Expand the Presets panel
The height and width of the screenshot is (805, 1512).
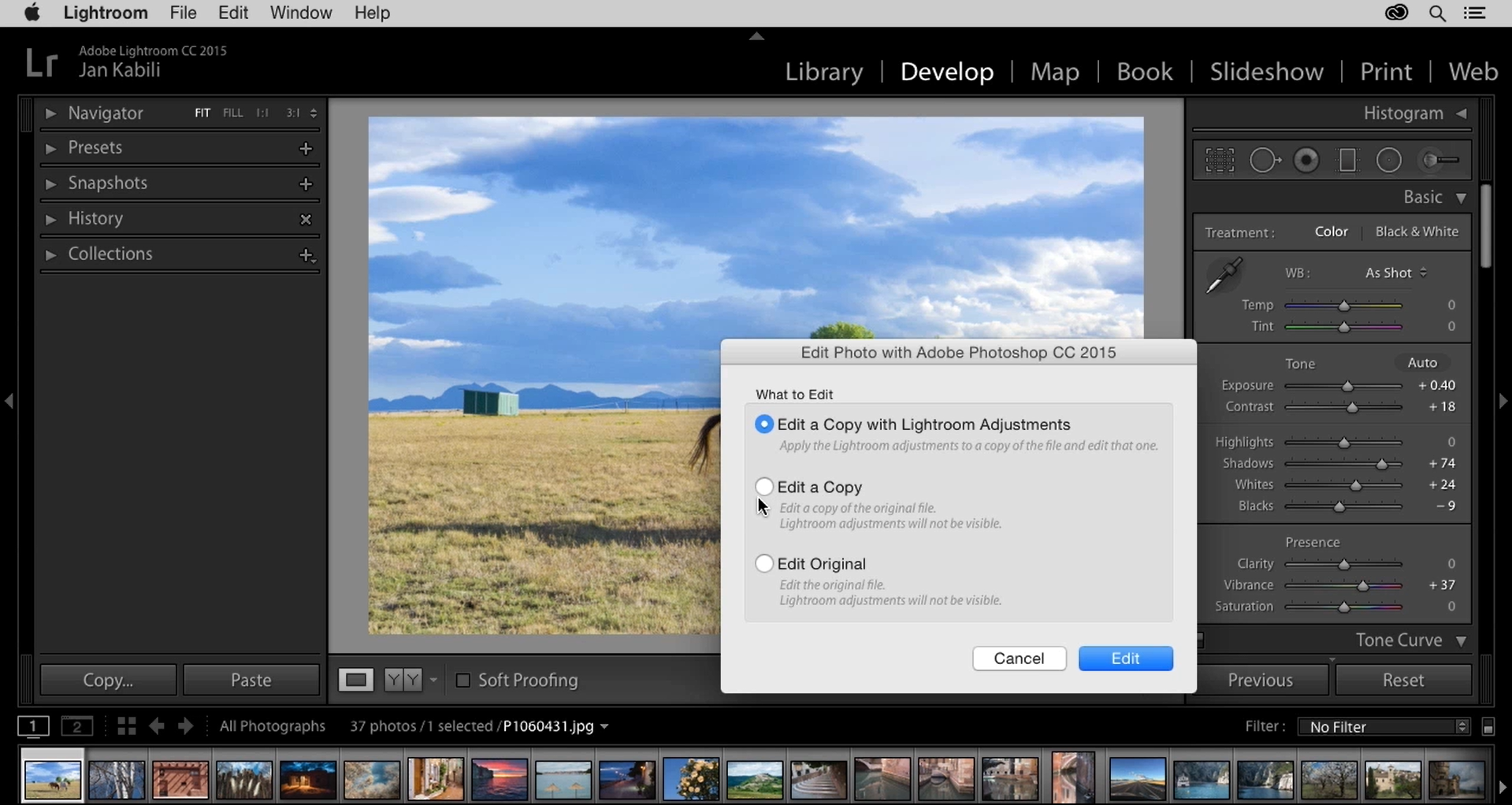(50, 148)
